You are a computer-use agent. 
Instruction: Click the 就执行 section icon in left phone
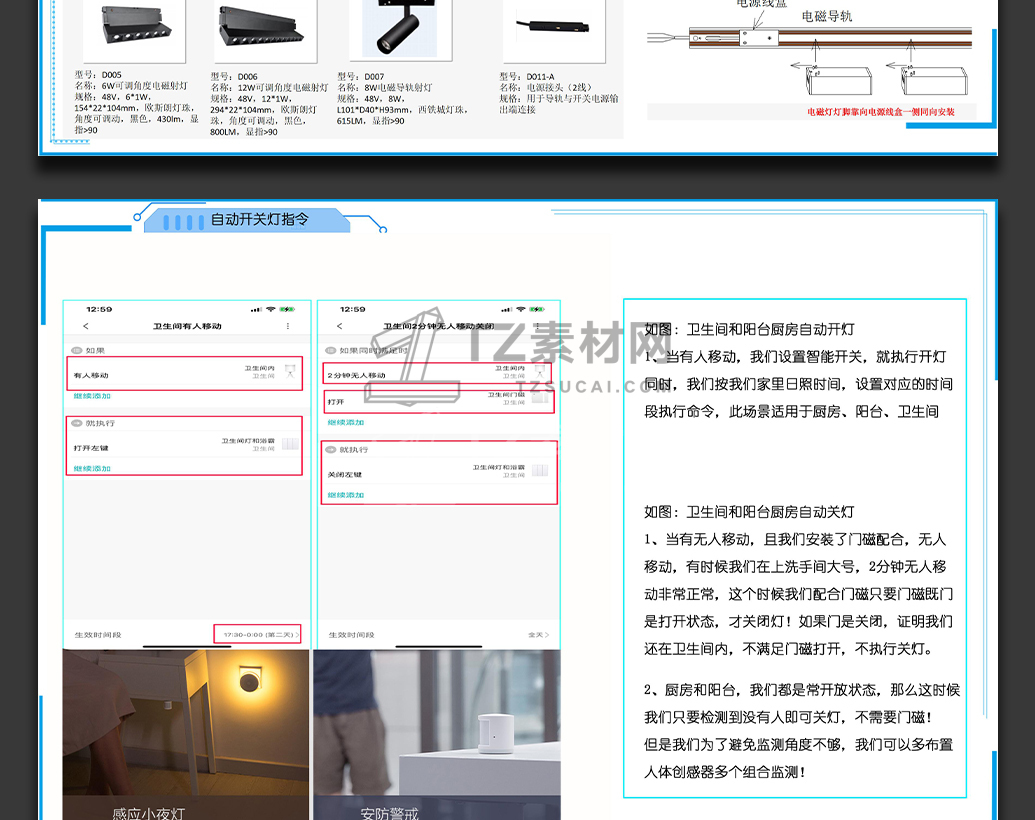tap(77, 423)
